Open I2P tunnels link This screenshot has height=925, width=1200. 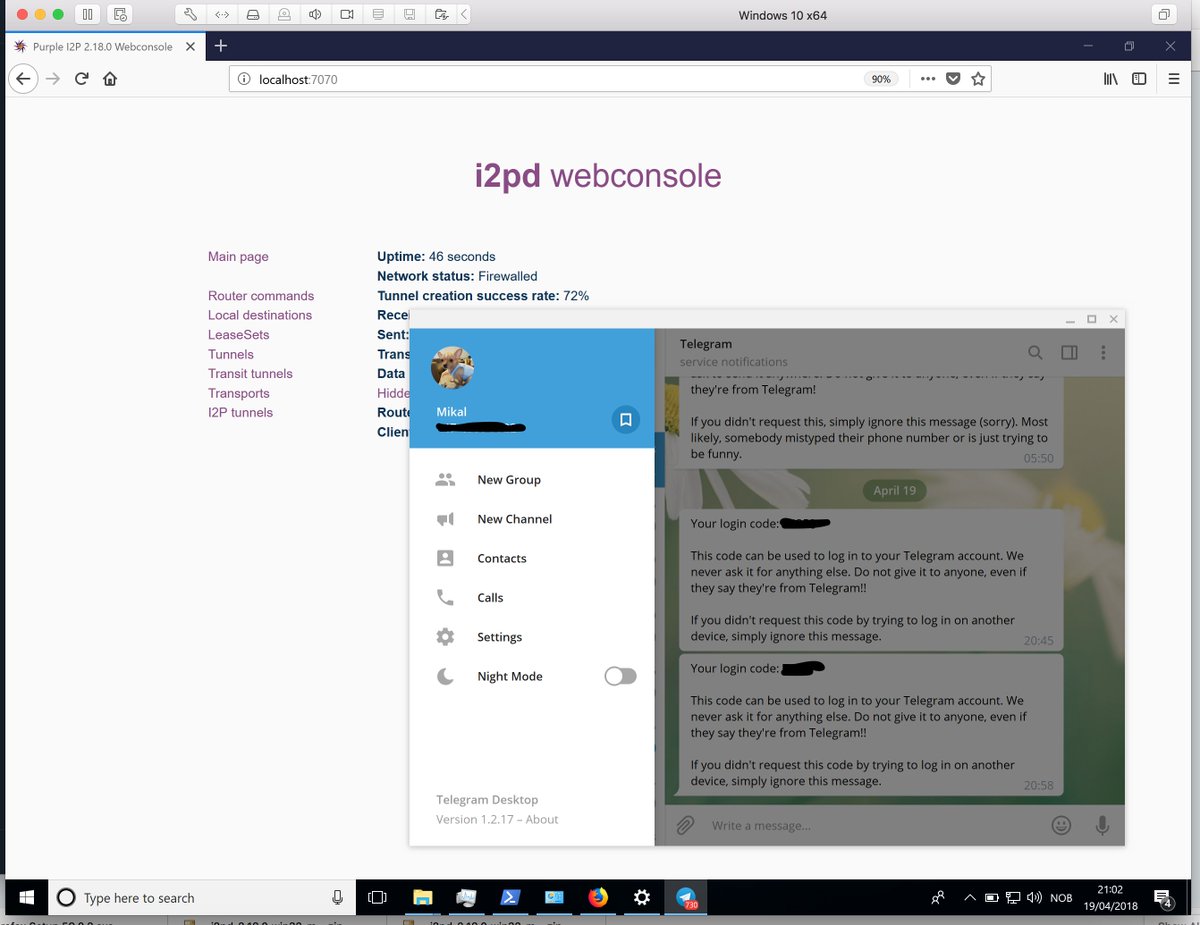(240, 413)
